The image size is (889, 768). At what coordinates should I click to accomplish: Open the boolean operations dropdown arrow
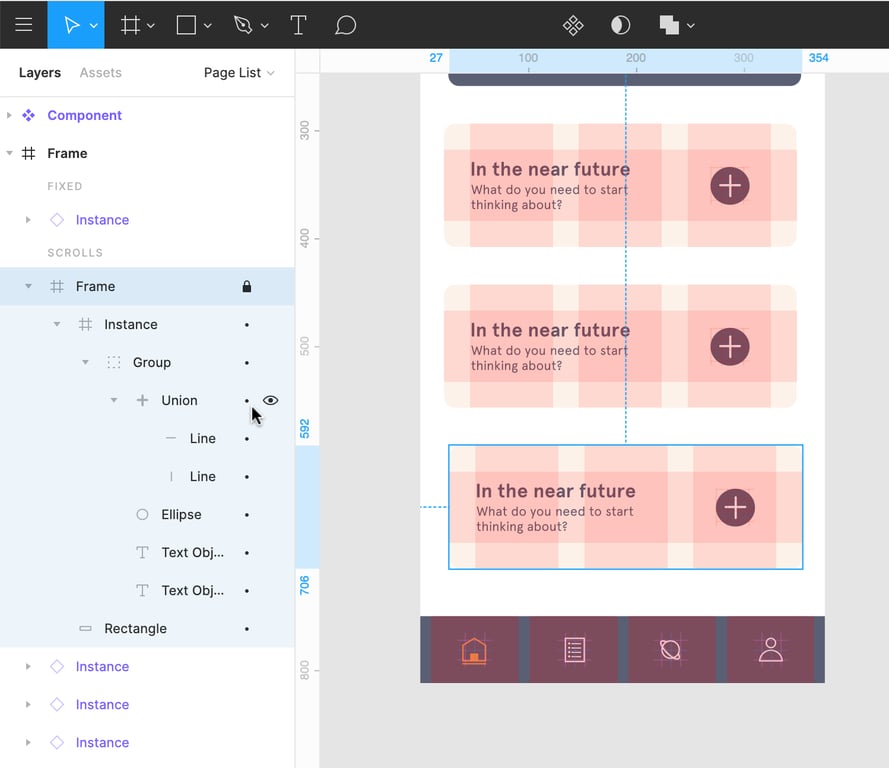pyautogui.click(x=691, y=25)
